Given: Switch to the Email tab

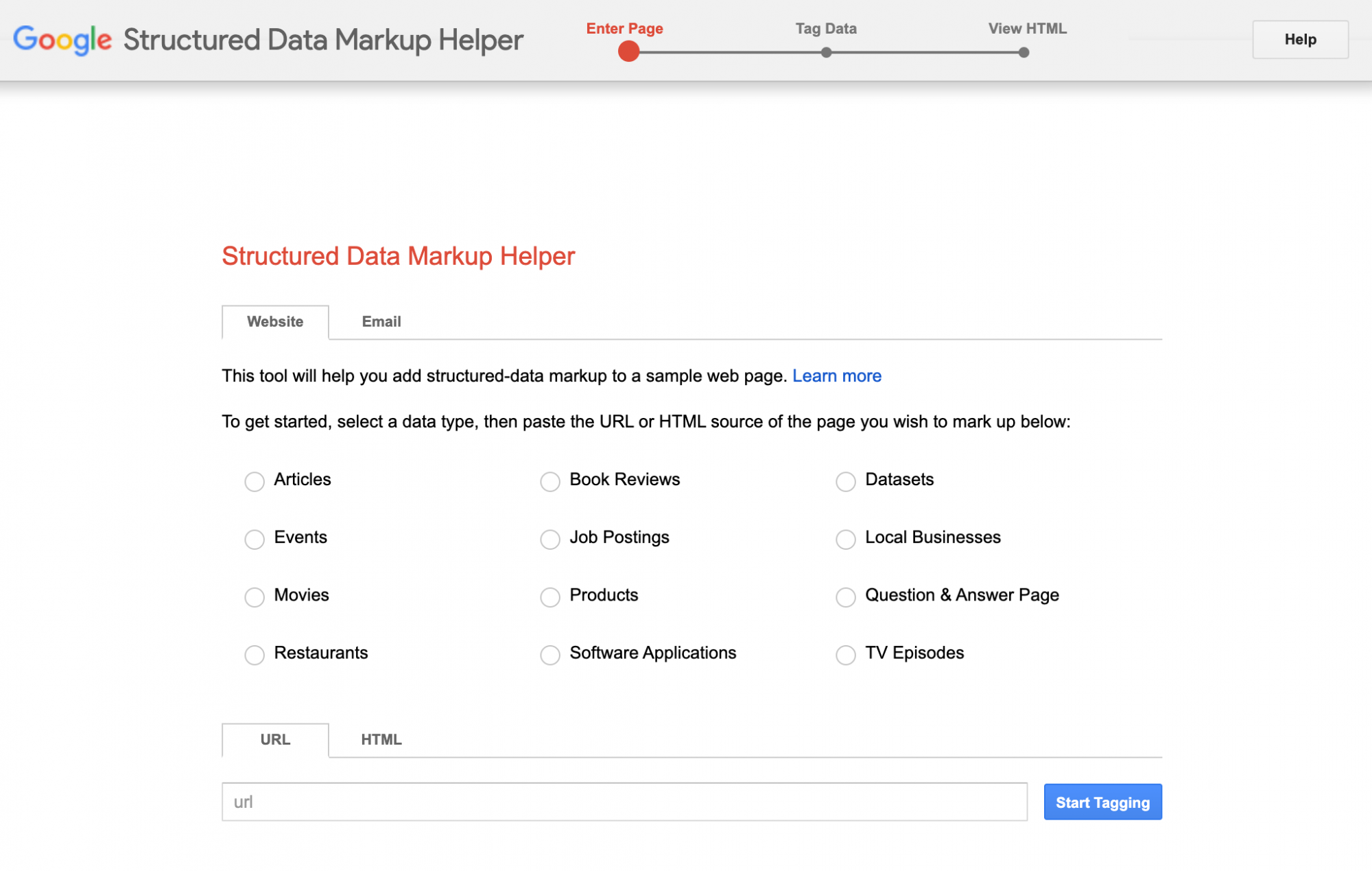Looking at the screenshot, I should pyautogui.click(x=381, y=322).
